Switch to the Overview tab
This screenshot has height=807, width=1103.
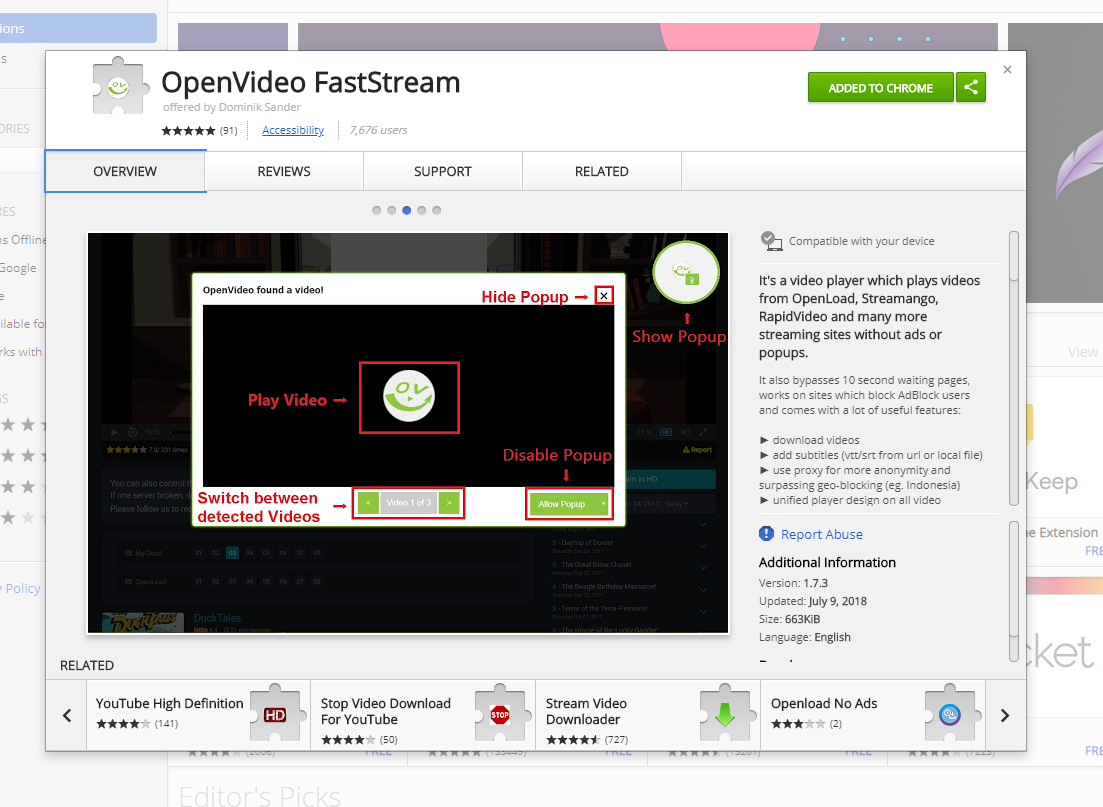pyautogui.click(x=125, y=171)
